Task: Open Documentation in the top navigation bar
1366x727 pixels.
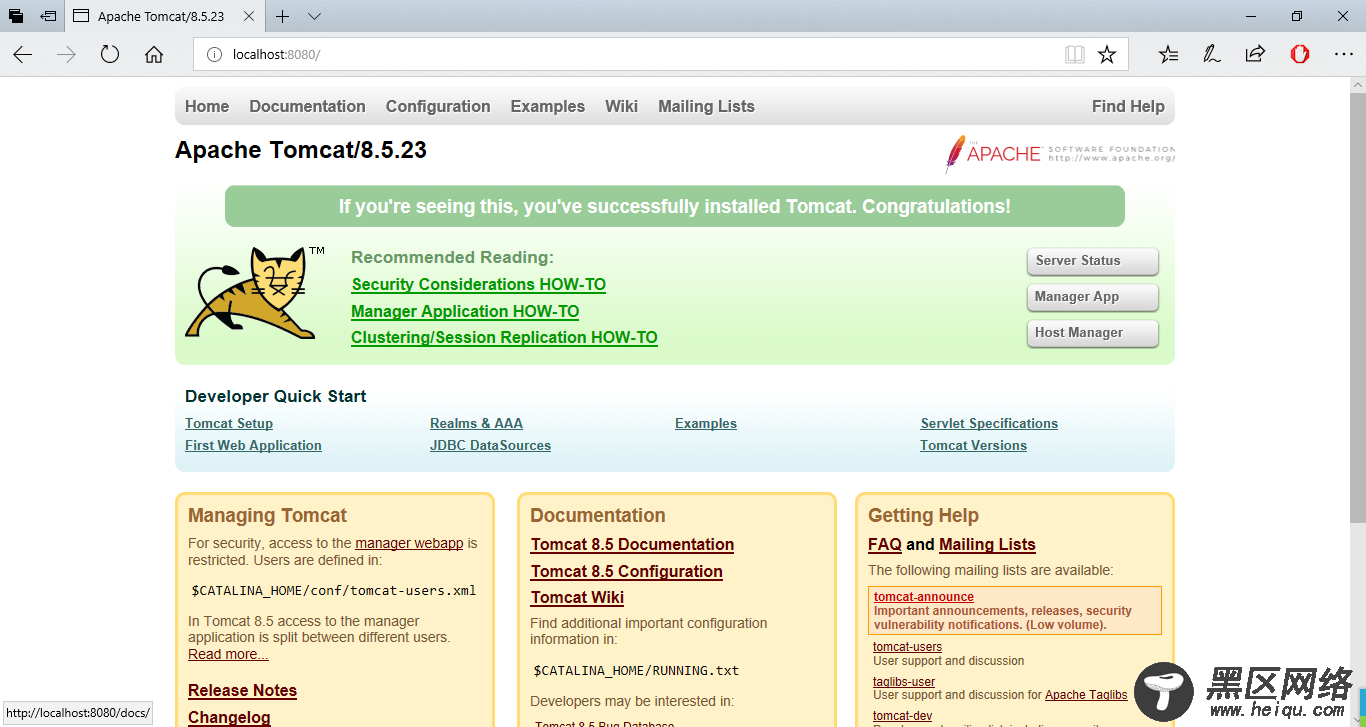Action: pyautogui.click(x=307, y=106)
